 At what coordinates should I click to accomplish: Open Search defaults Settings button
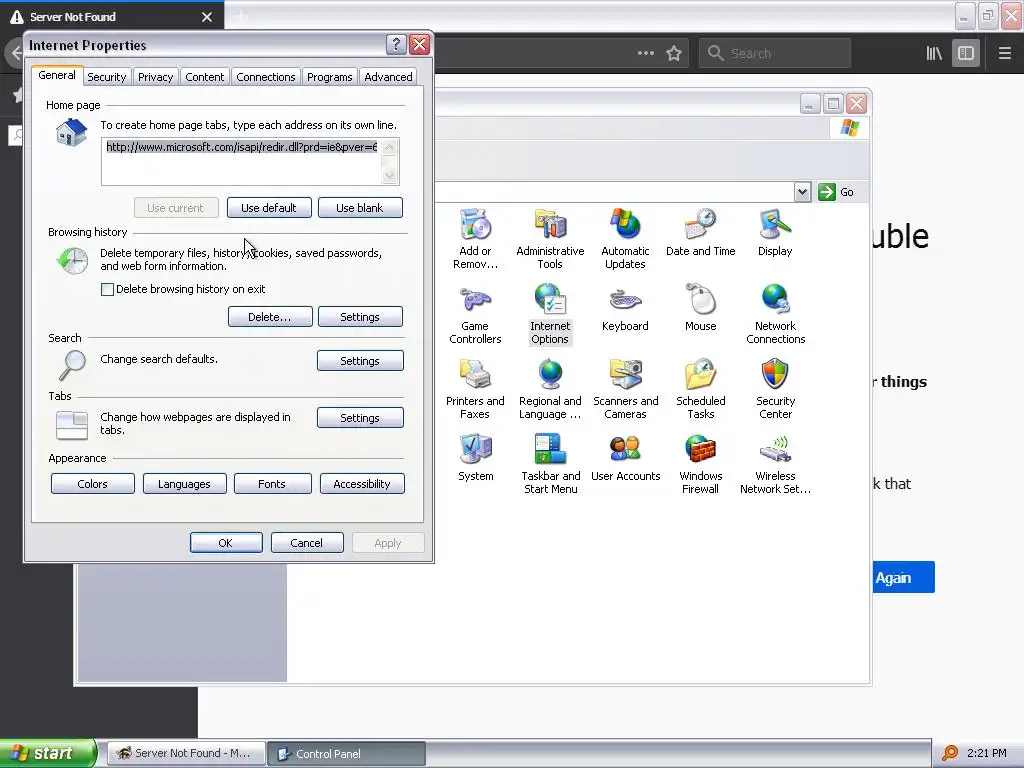click(x=360, y=360)
